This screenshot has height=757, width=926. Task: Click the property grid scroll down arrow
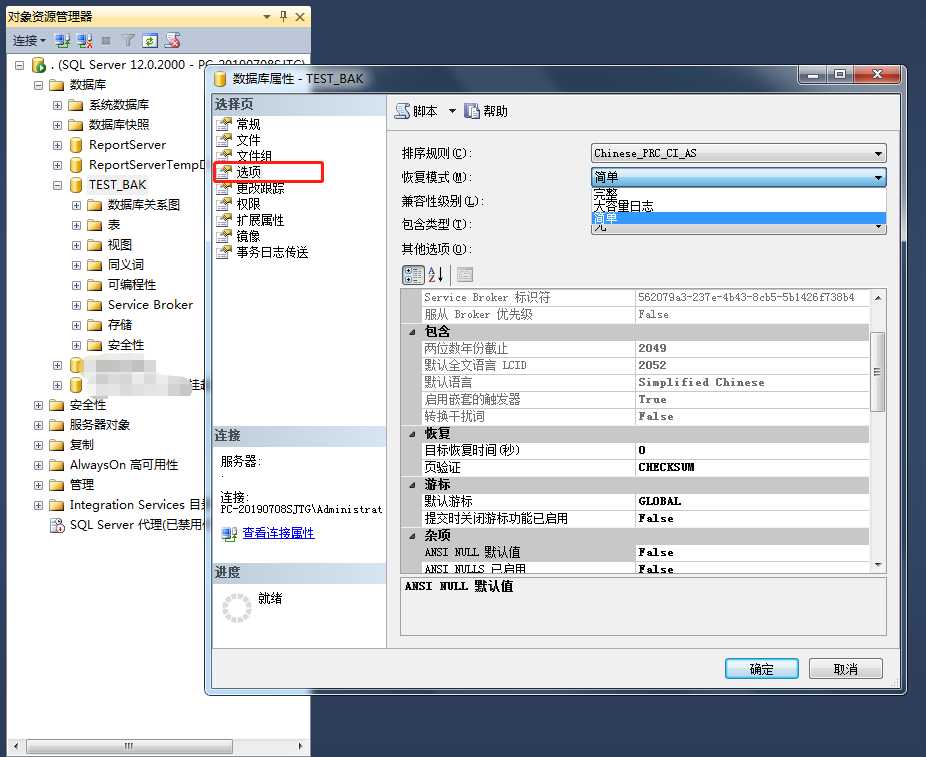click(x=878, y=565)
